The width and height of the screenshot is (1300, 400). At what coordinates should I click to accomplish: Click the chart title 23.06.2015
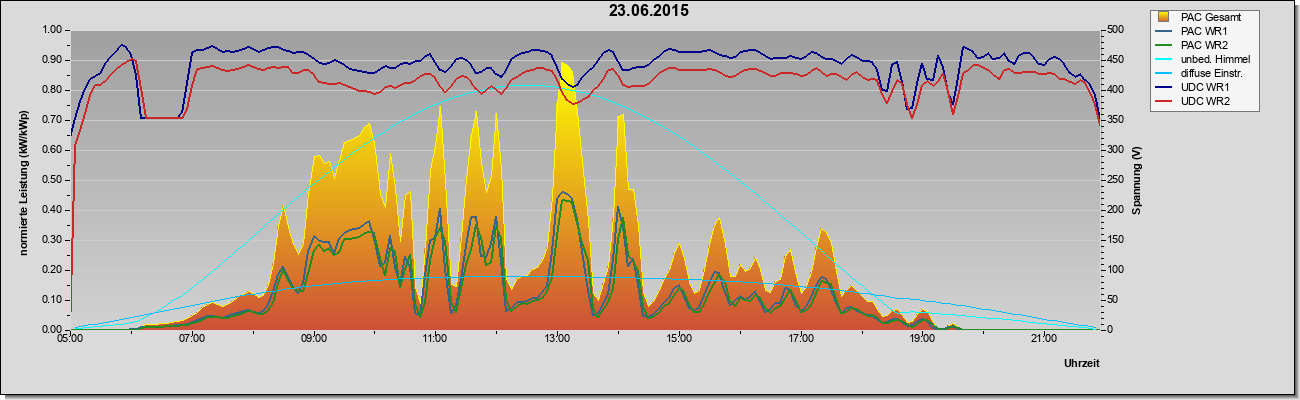[x=649, y=11]
